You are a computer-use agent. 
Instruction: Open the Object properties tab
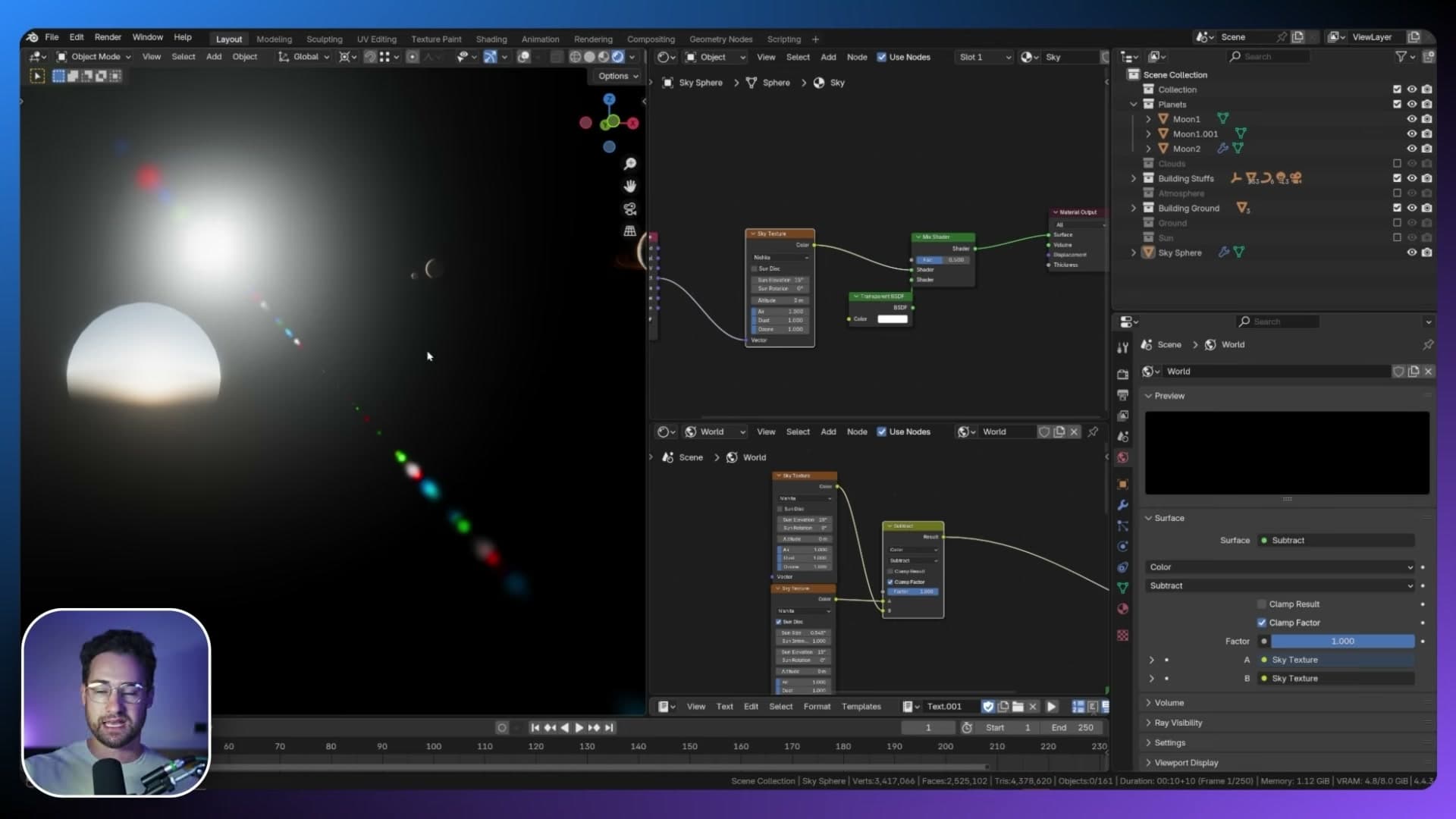click(1123, 485)
